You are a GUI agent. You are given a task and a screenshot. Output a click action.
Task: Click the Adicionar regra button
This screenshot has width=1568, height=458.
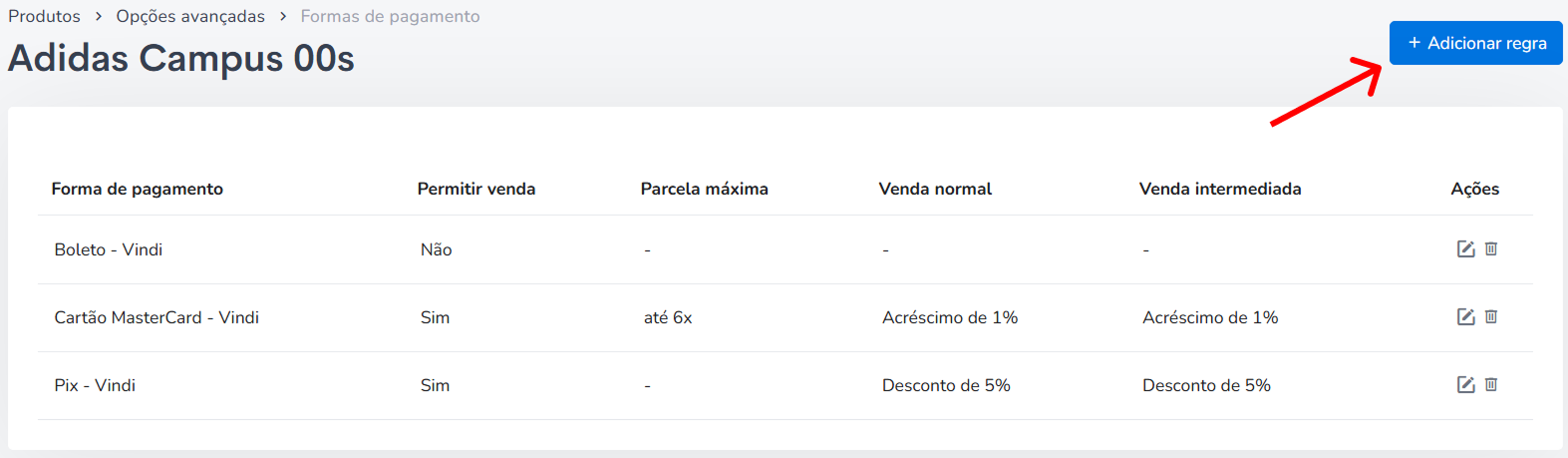(x=1476, y=43)
